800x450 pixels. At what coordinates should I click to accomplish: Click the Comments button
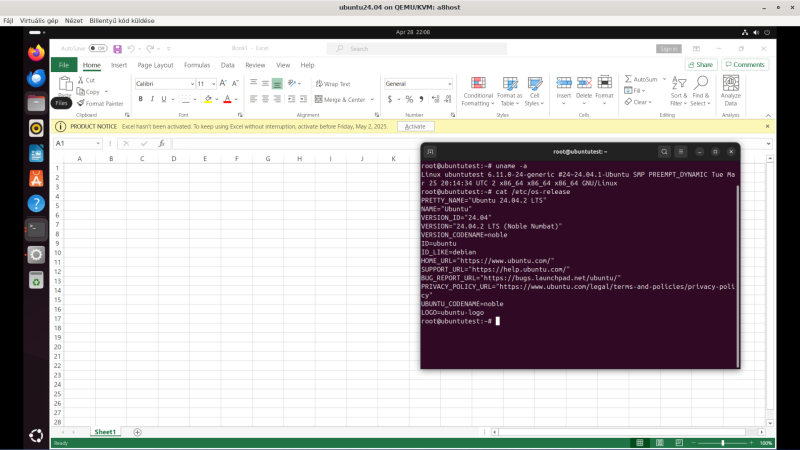click(745, 65)
